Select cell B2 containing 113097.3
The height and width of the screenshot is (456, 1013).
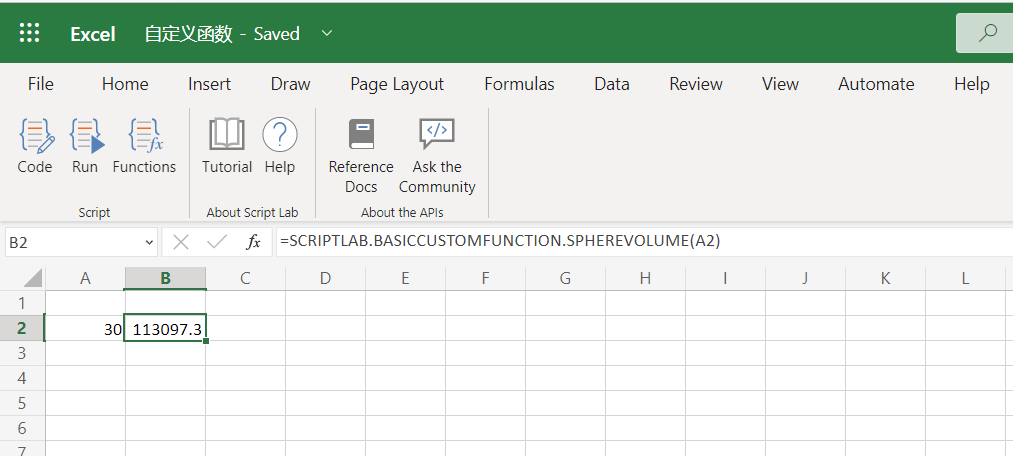coord(165,329)
